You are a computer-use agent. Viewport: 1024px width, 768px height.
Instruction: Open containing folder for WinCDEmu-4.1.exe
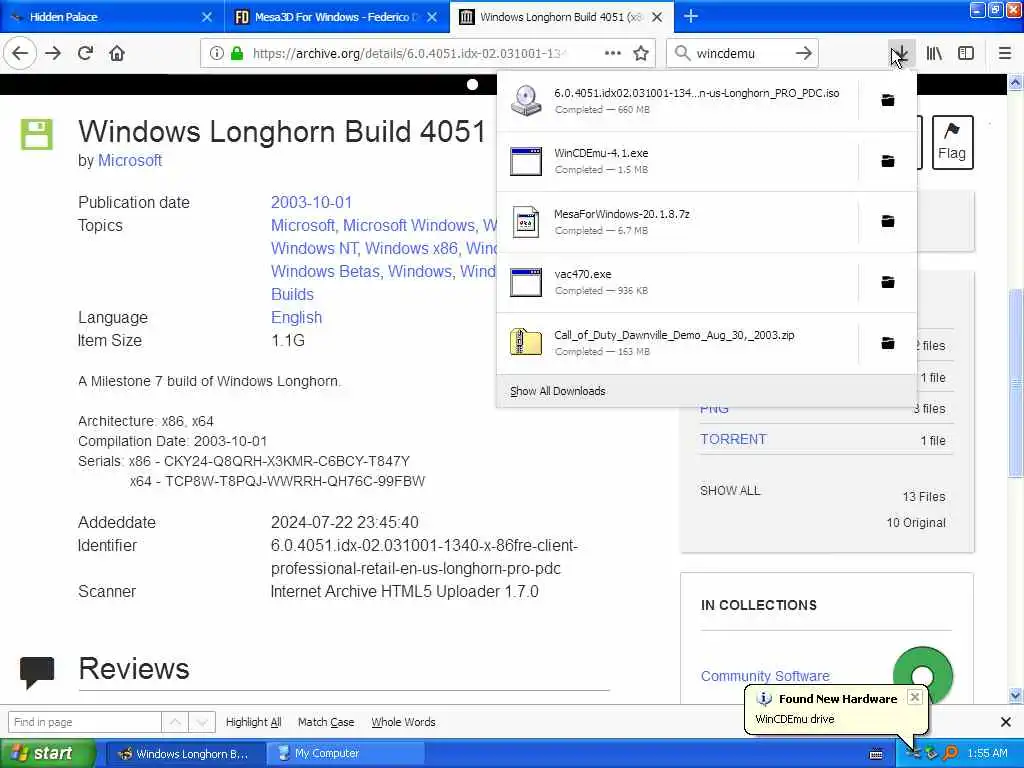tap(888, 161)
